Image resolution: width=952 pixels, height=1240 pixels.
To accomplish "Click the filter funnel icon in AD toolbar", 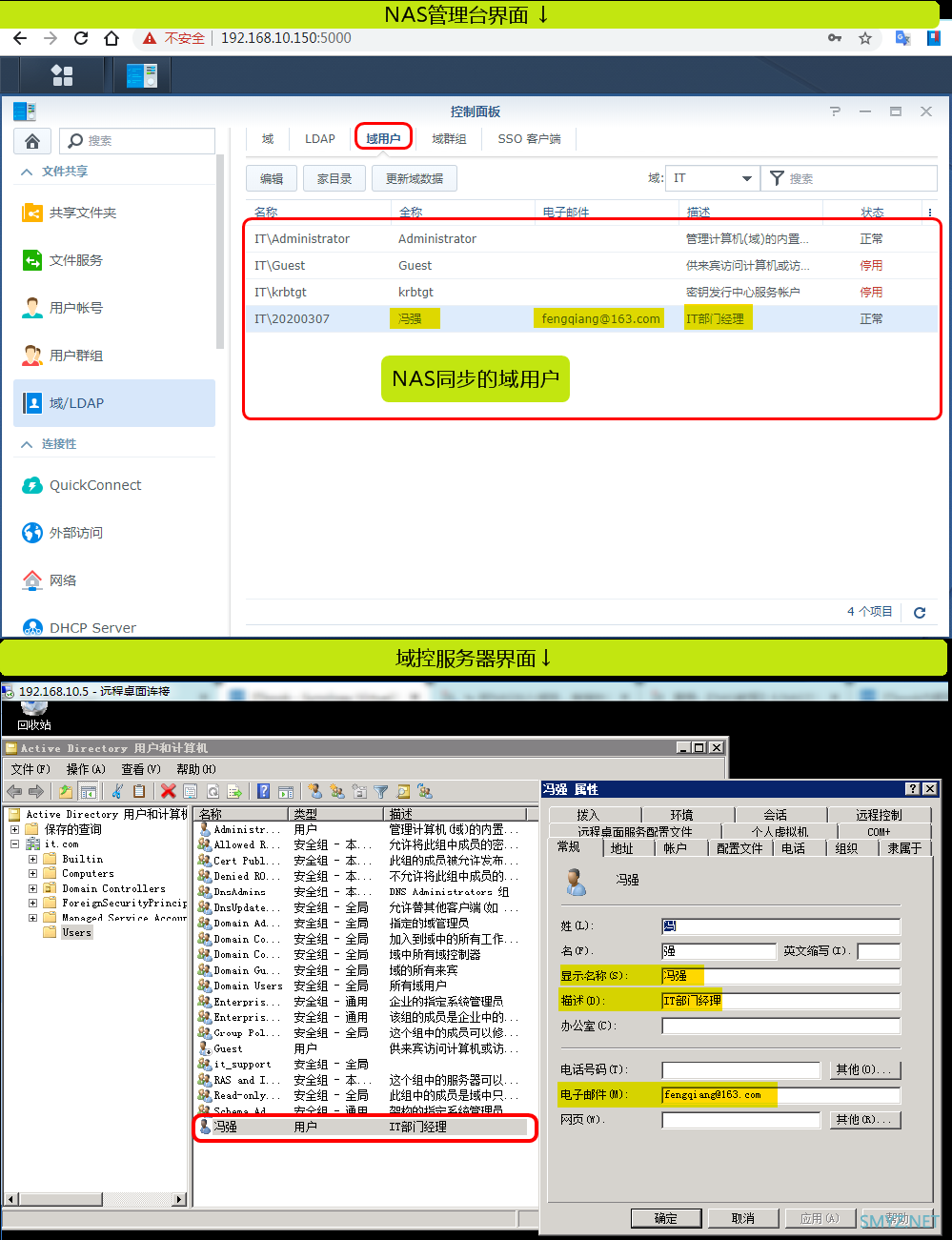I will (x=381, y=791).
